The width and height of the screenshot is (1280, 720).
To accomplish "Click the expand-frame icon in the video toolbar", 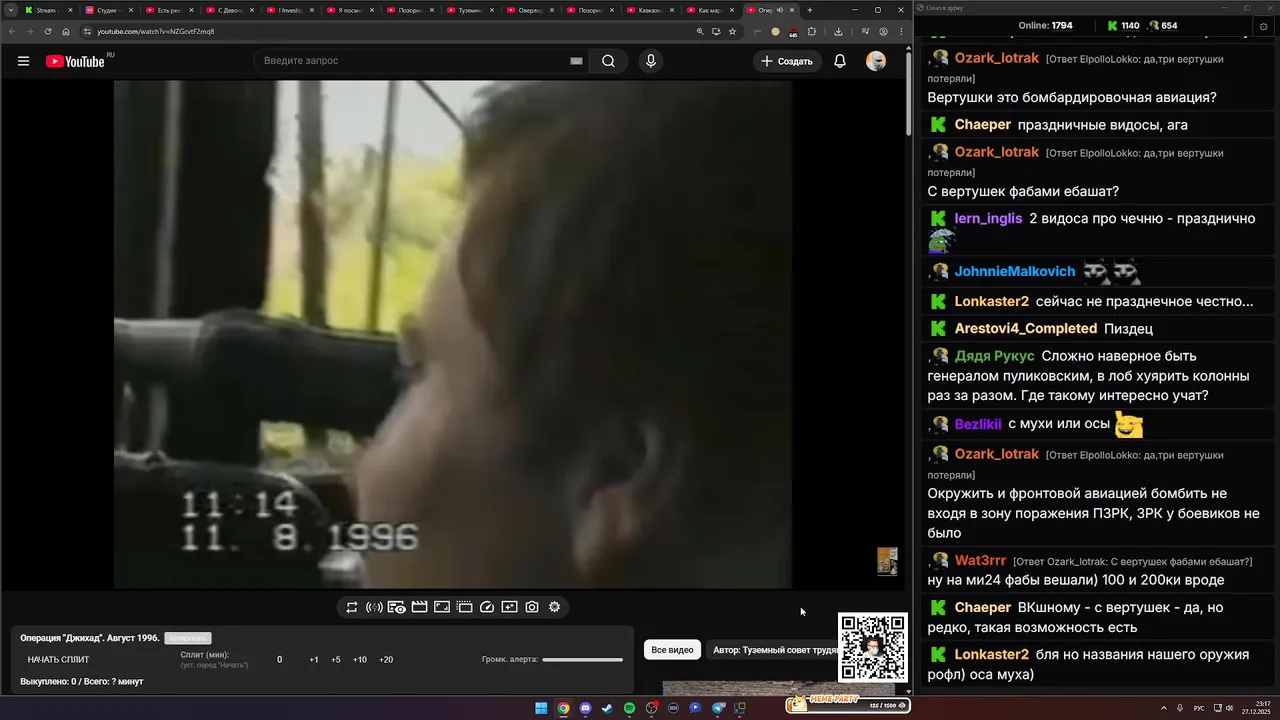I will click(x=442, y=607).
